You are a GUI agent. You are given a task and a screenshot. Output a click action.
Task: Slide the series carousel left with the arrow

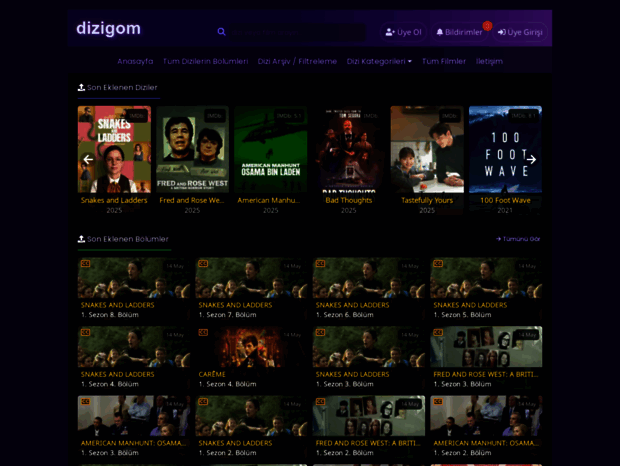pyautogui.click(x=88, y=159)
